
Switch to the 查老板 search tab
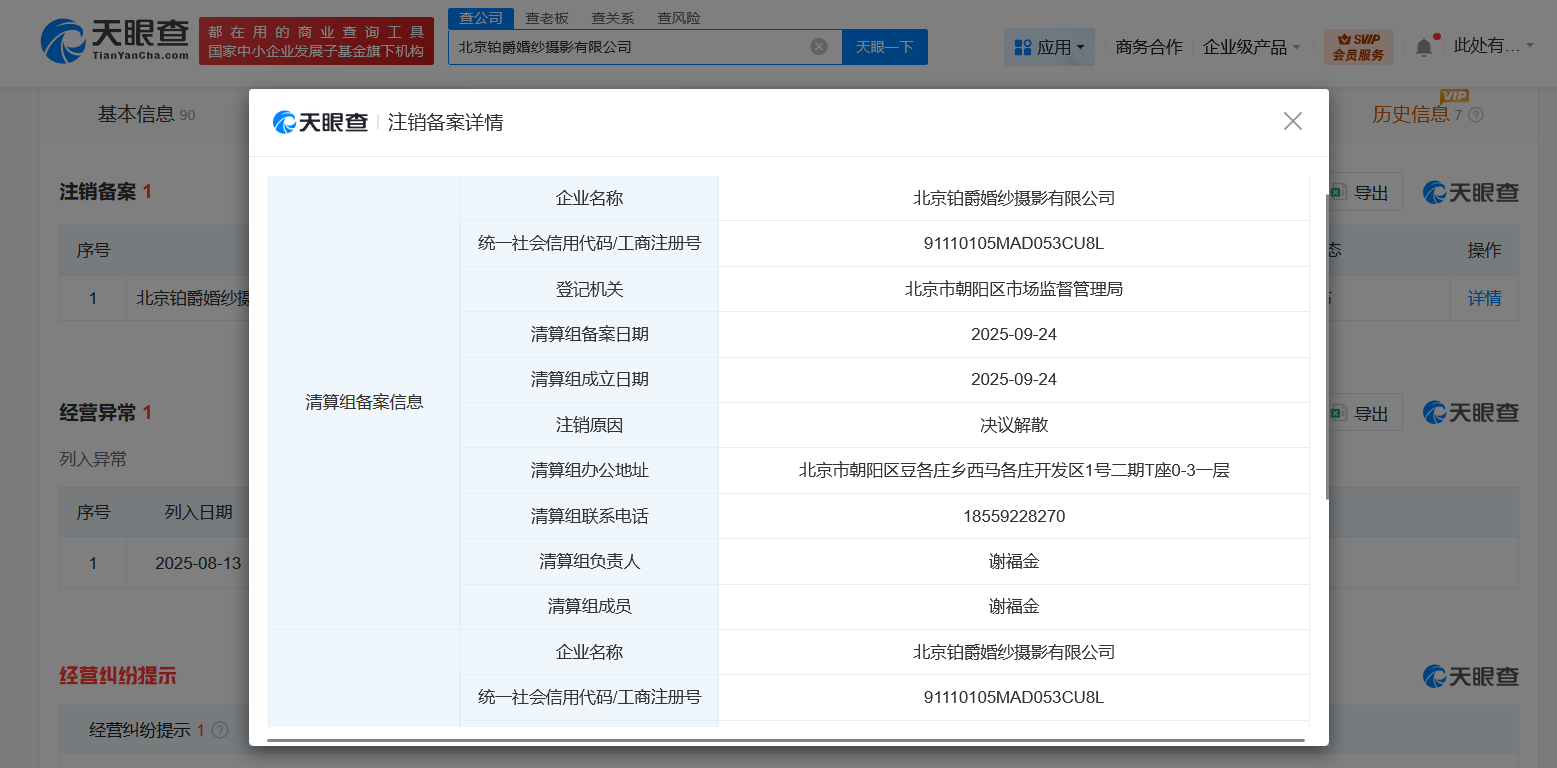(x=547, y=18)
